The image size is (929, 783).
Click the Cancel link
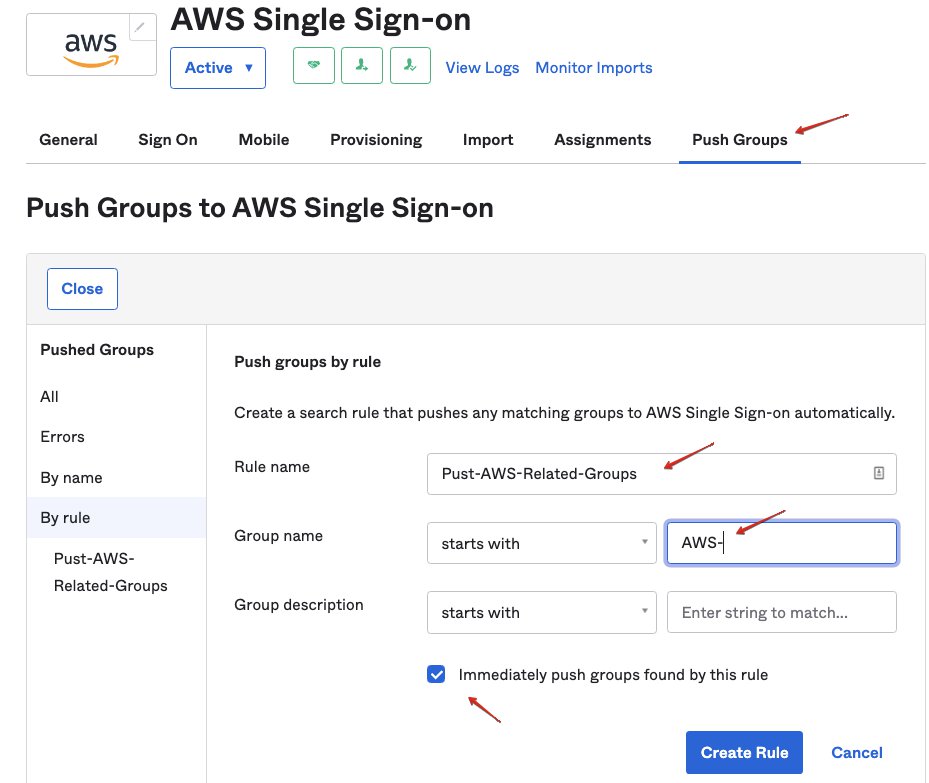click(857, 752)
